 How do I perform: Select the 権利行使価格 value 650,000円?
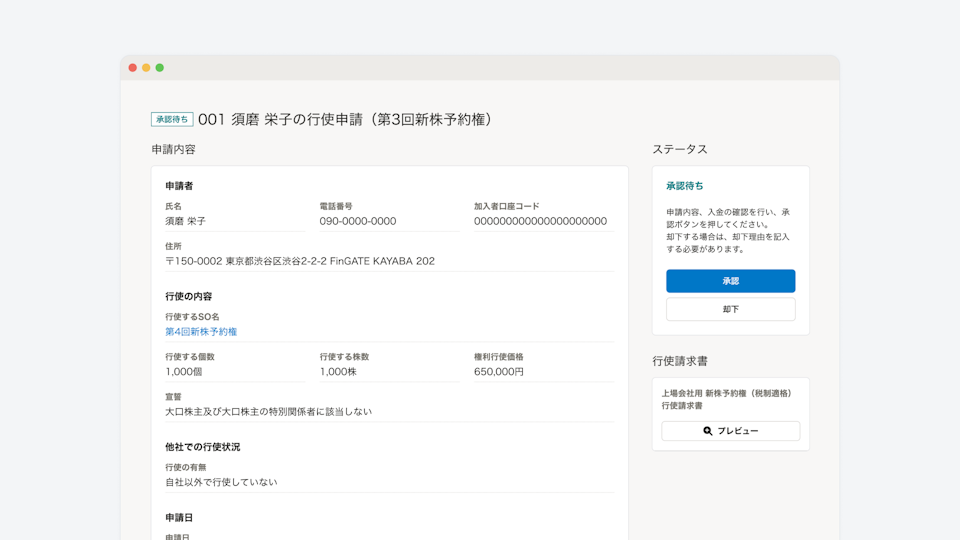pyautogui.click(x=499, y=371)
